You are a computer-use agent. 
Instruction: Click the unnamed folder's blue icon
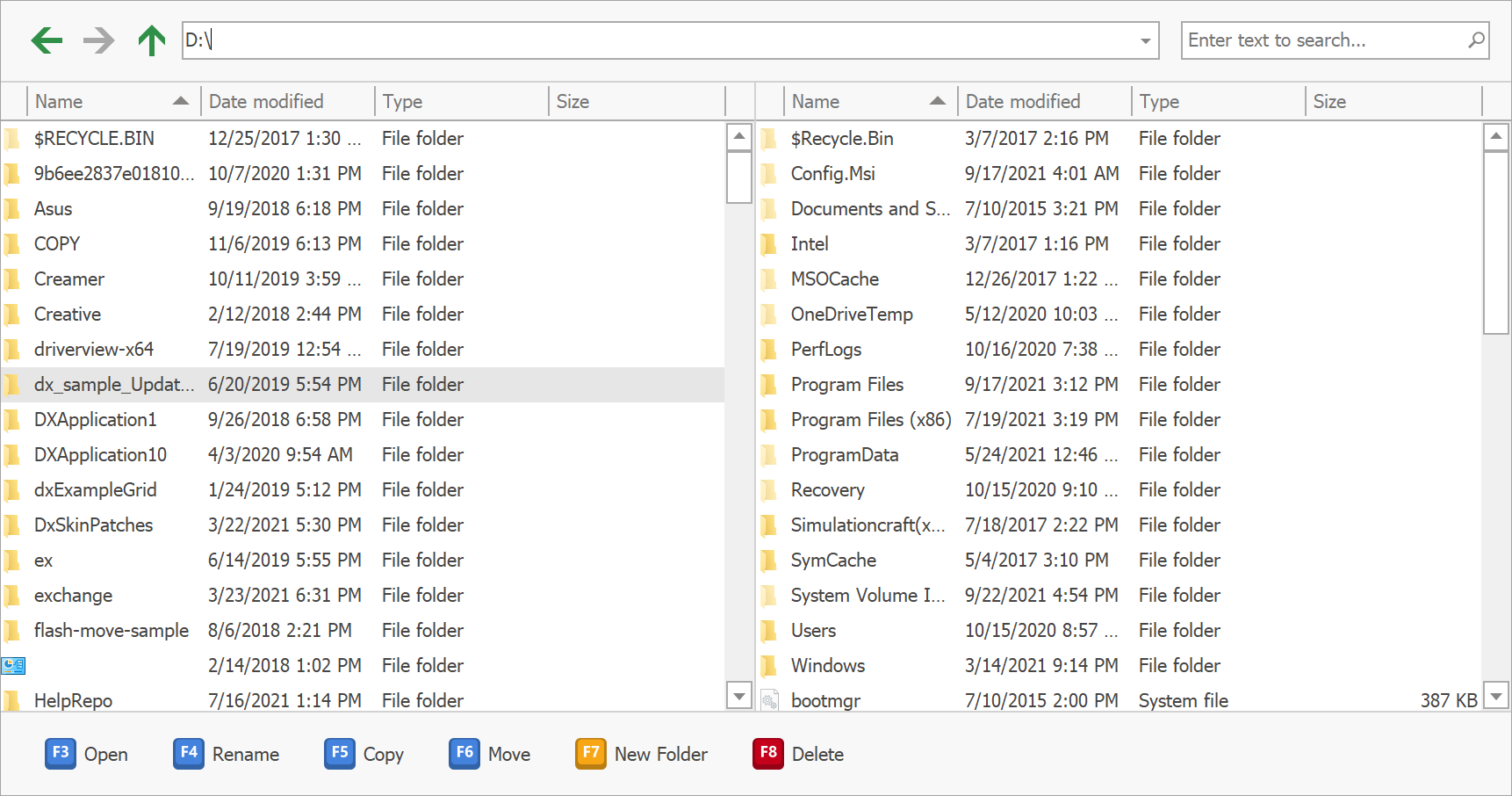[13, 666]
